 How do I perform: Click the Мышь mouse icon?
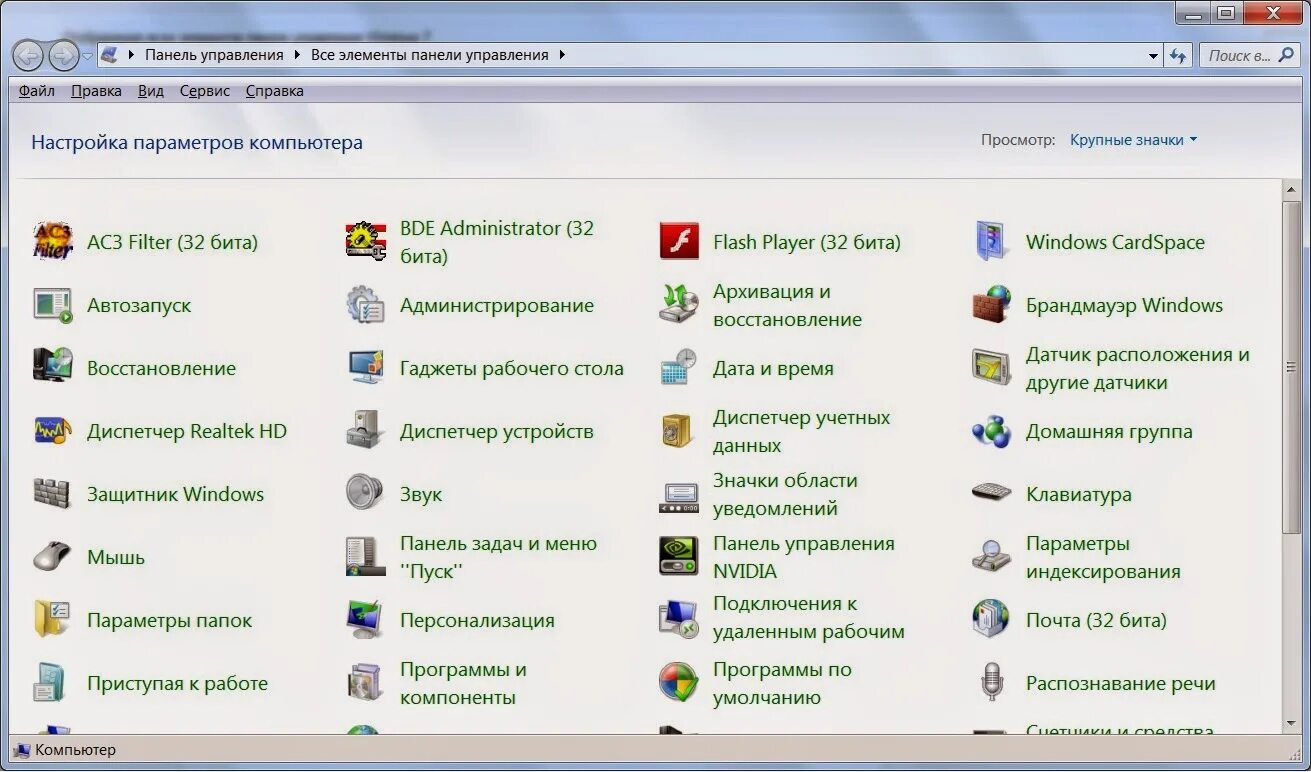pos(52,557)
